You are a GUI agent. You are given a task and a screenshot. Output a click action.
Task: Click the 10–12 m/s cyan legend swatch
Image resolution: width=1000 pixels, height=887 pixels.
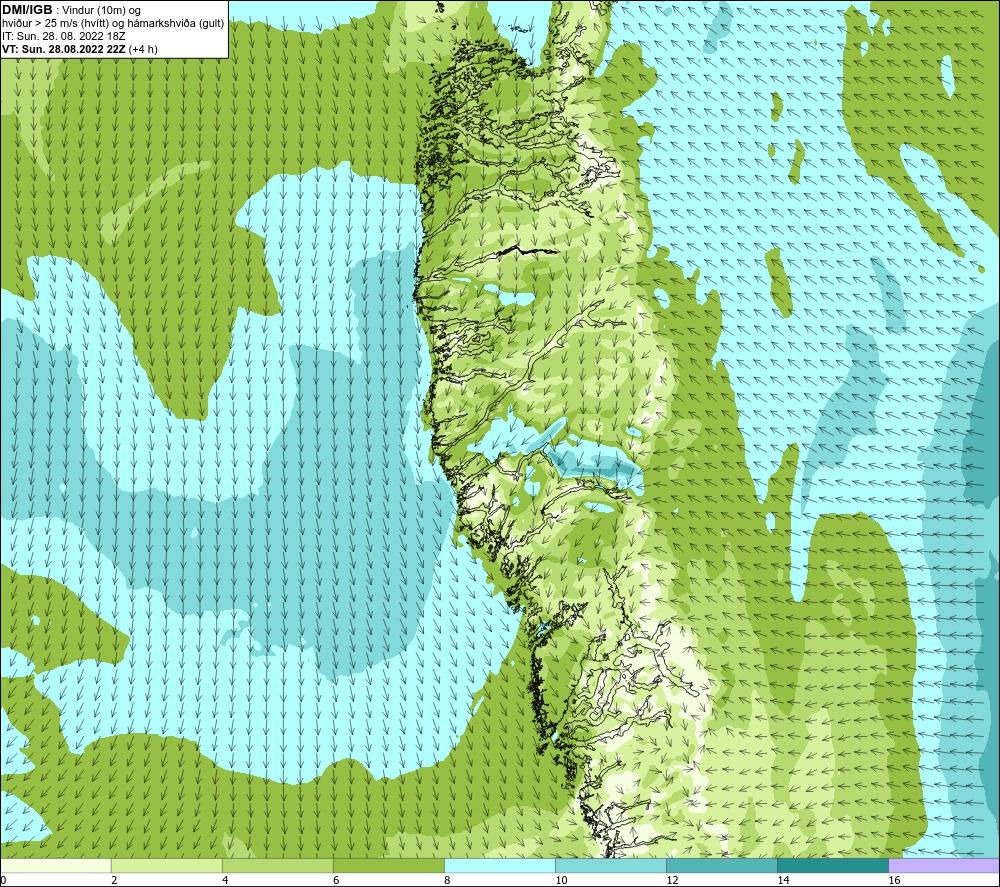(x=611, y=865)
